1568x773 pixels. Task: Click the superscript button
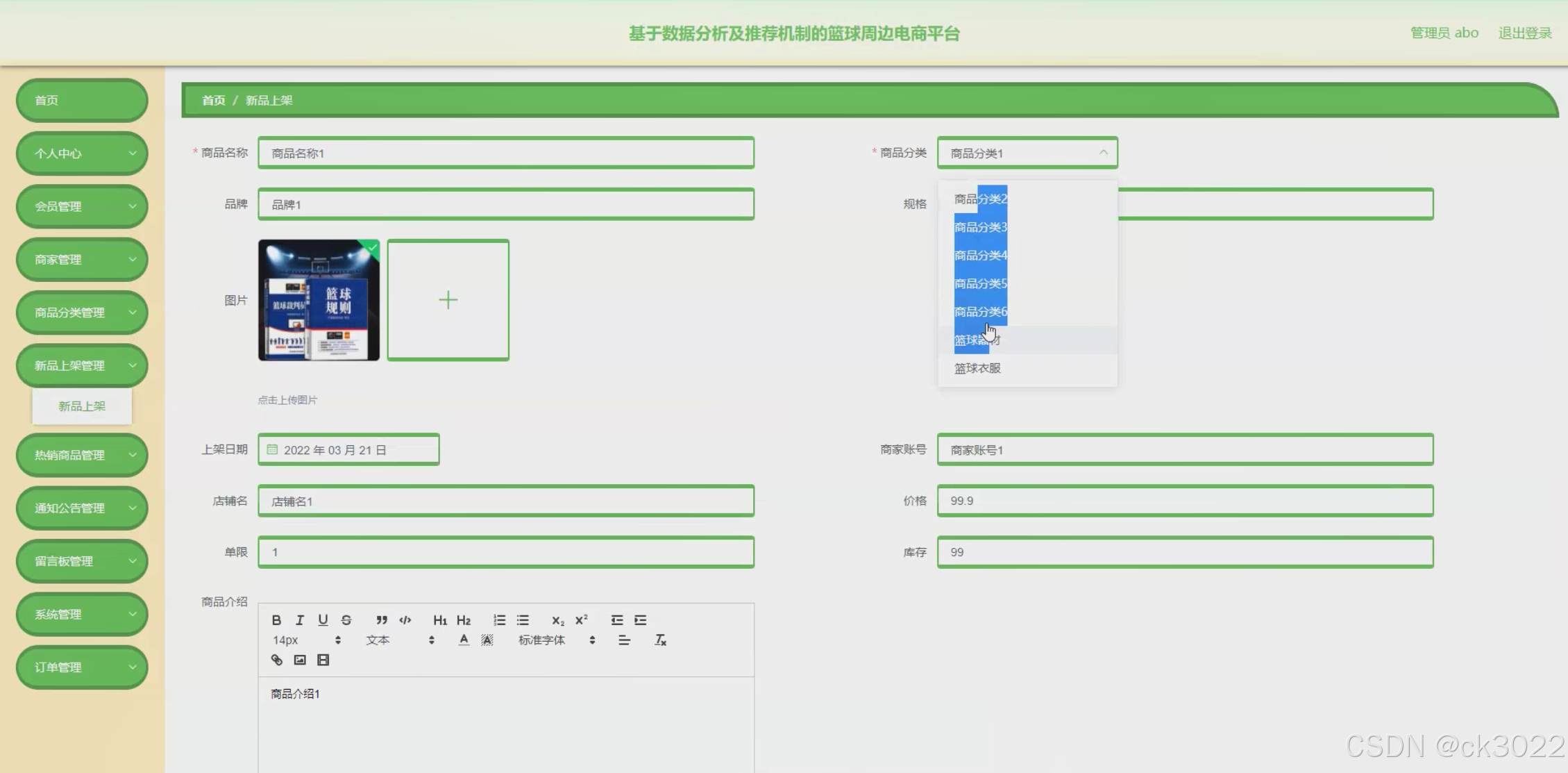click(582, 620)
